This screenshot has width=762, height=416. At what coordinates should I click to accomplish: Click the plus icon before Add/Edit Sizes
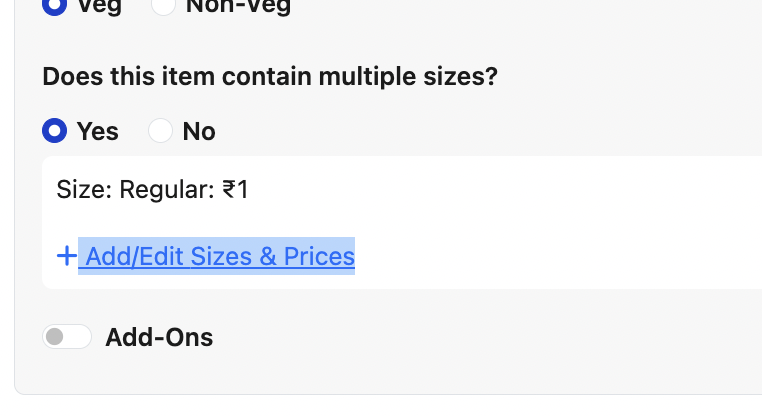tap(66, 257)
